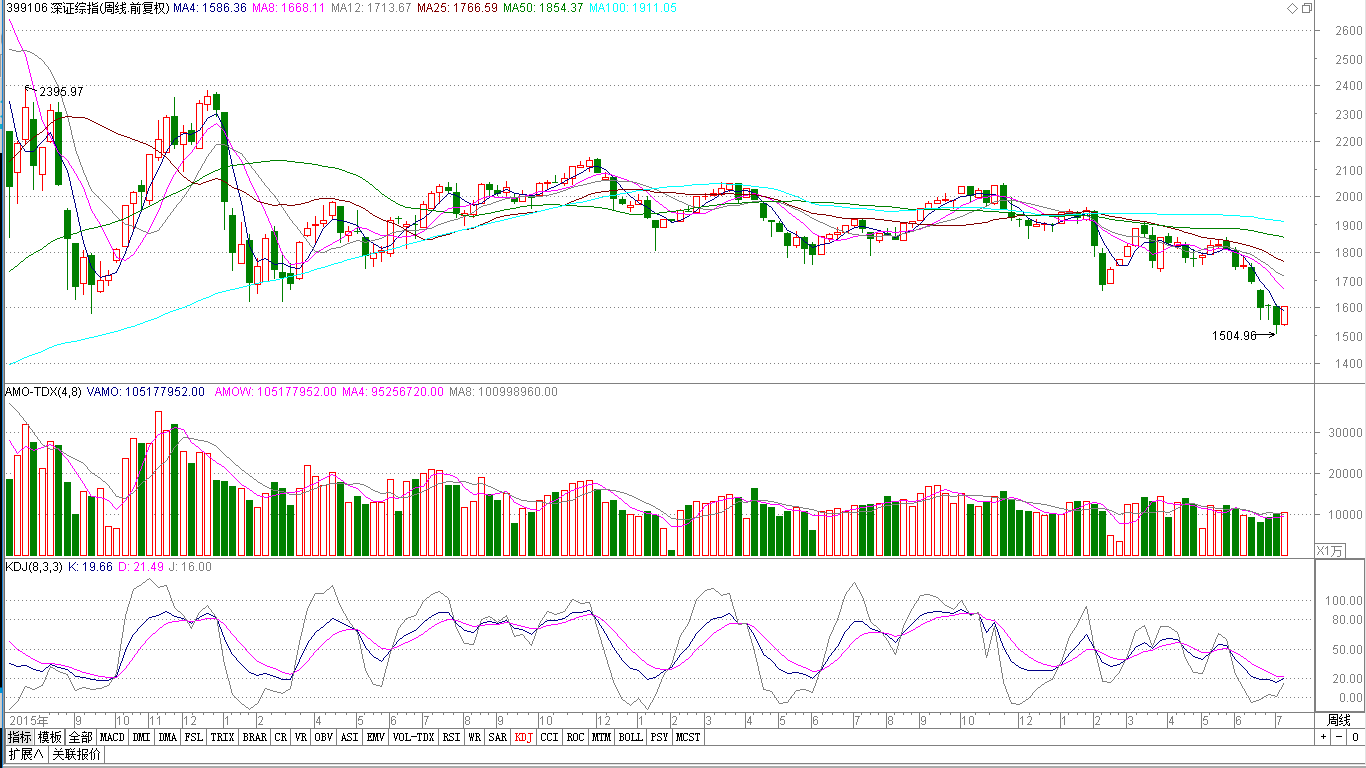Zoom out using the minus button
Image resolution: width=1366 pixels, height=768 pixels.
(1338, 737)
